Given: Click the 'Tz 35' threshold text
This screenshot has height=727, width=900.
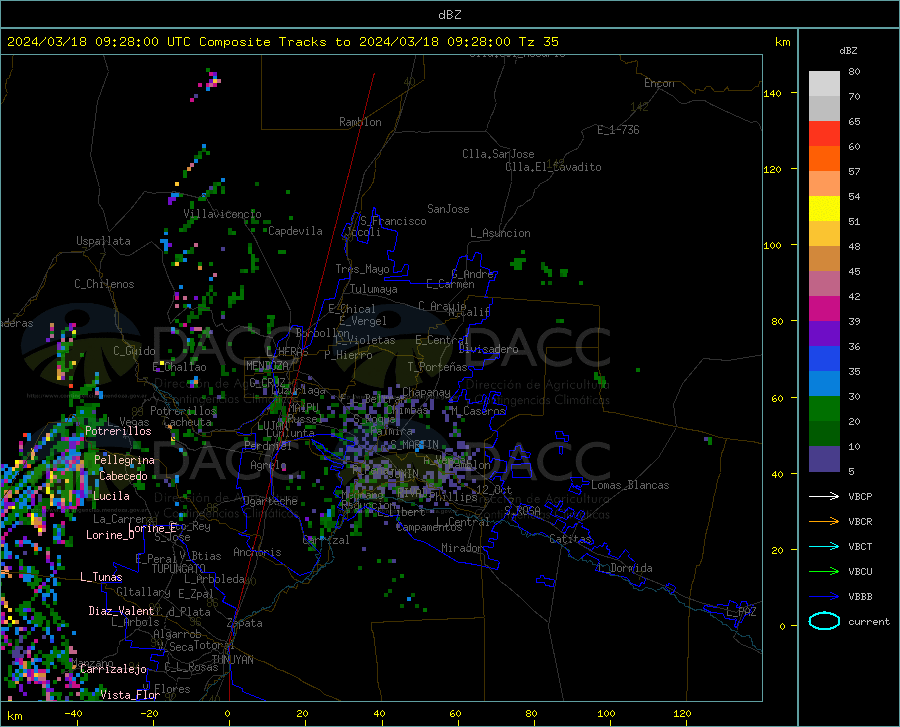Looking at the screenshot, I should [538, 41].
